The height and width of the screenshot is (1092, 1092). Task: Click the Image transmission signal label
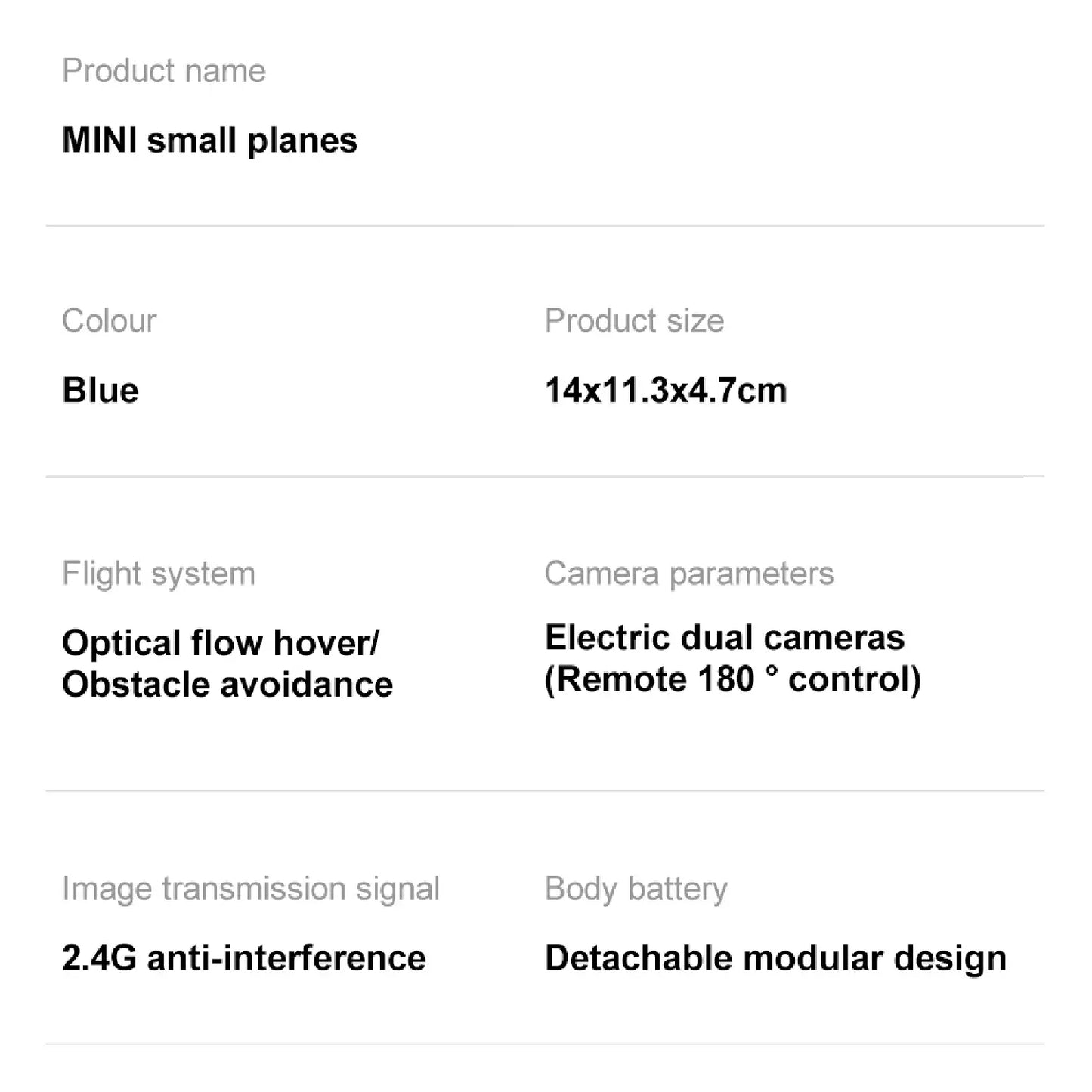click(250, 889)
